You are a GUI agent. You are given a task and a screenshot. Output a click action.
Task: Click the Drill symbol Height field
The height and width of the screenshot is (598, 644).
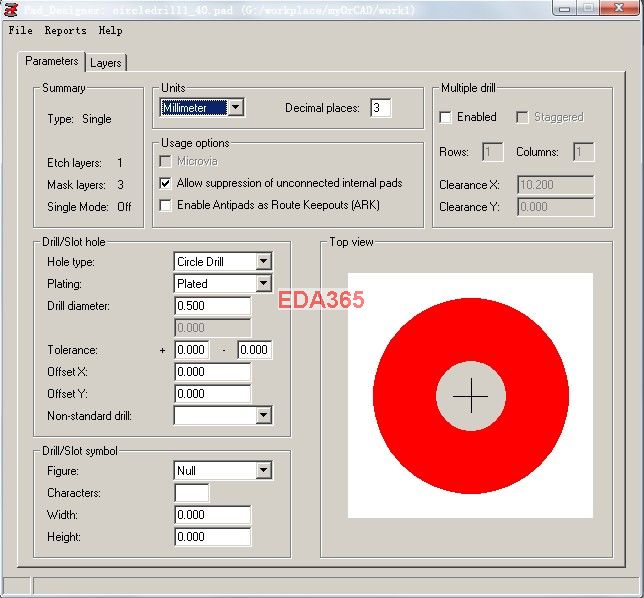[x=212, y=537]
